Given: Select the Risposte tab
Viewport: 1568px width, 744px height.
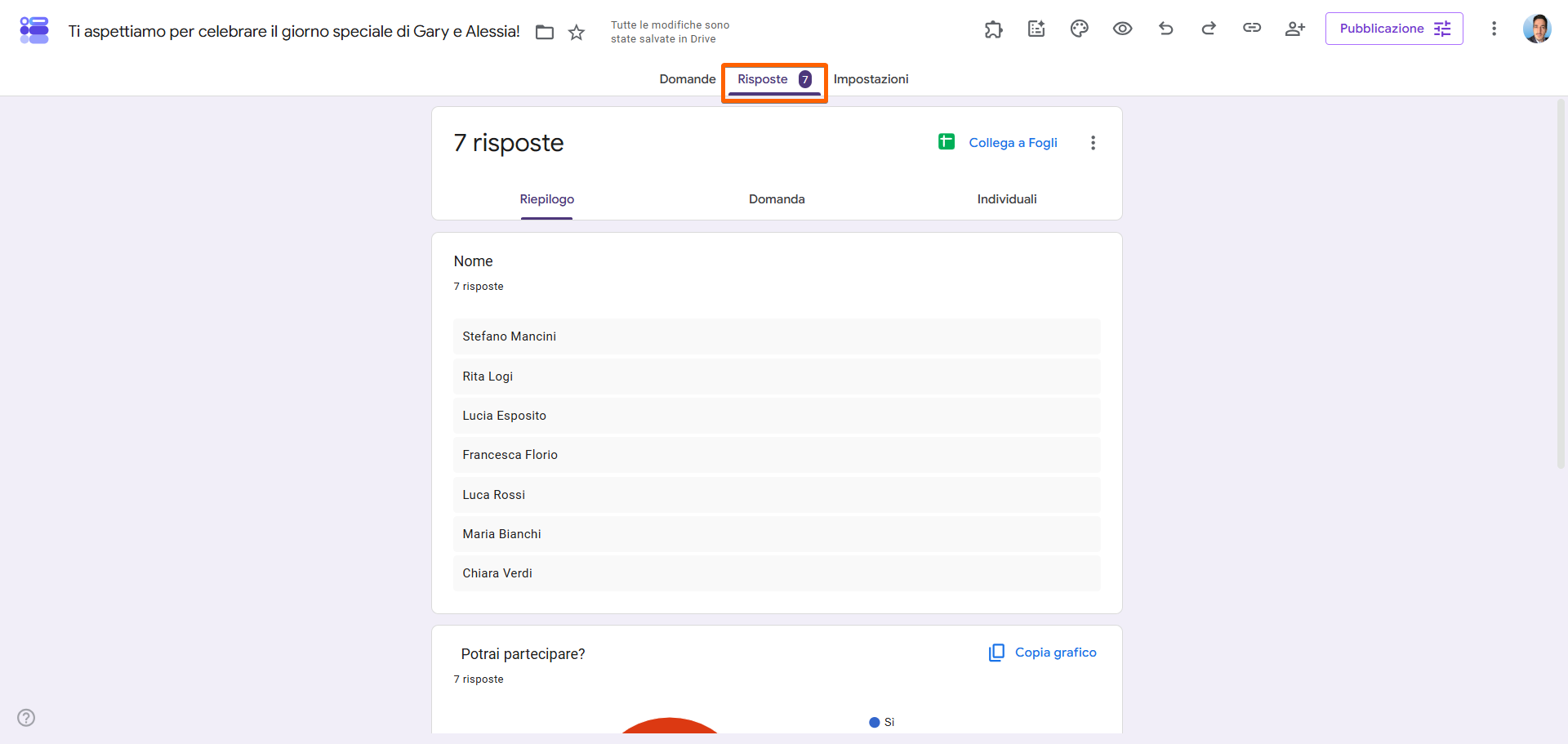Looking at the screenshot, I should (774, 80).
